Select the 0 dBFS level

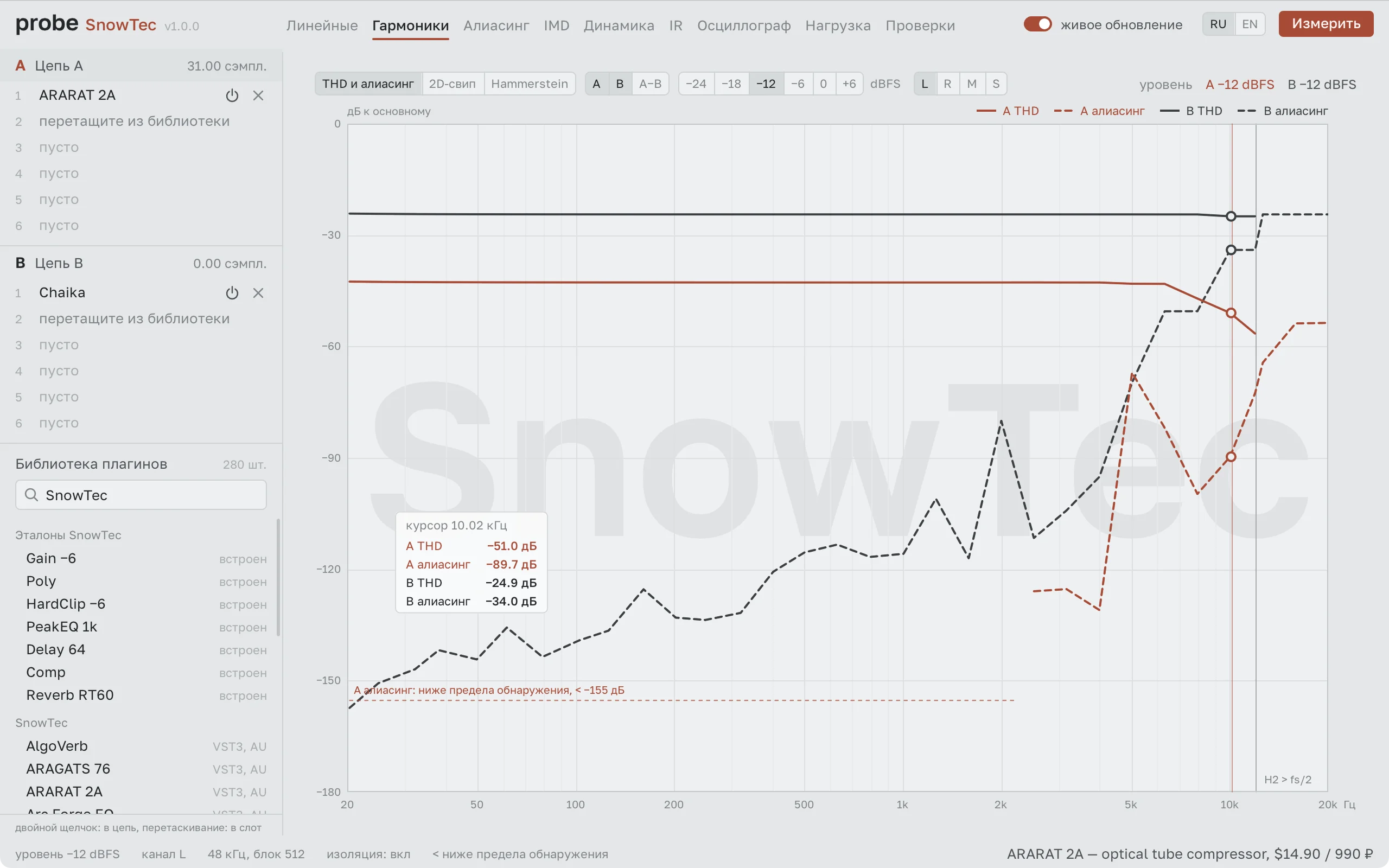pyautogui.click(x=824, y=84)
